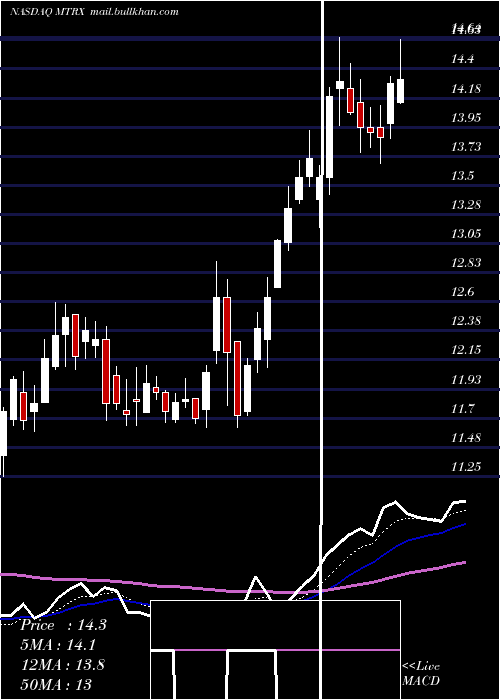Click the 12MA : 13.8 readout
Image resolution: width=500 pixels, height=700 pixels.
coord(62,664)
